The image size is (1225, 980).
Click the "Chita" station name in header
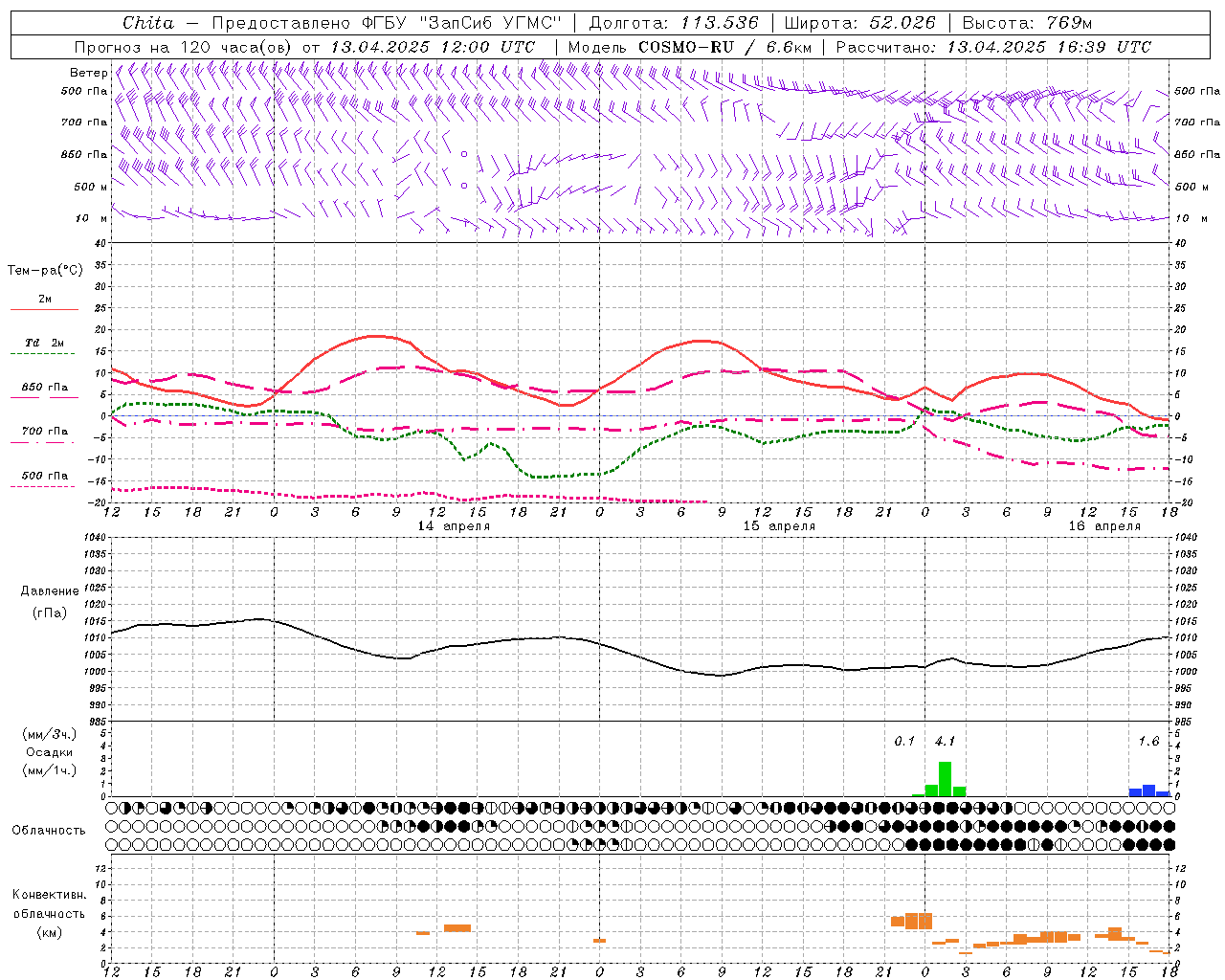(148, 23)
